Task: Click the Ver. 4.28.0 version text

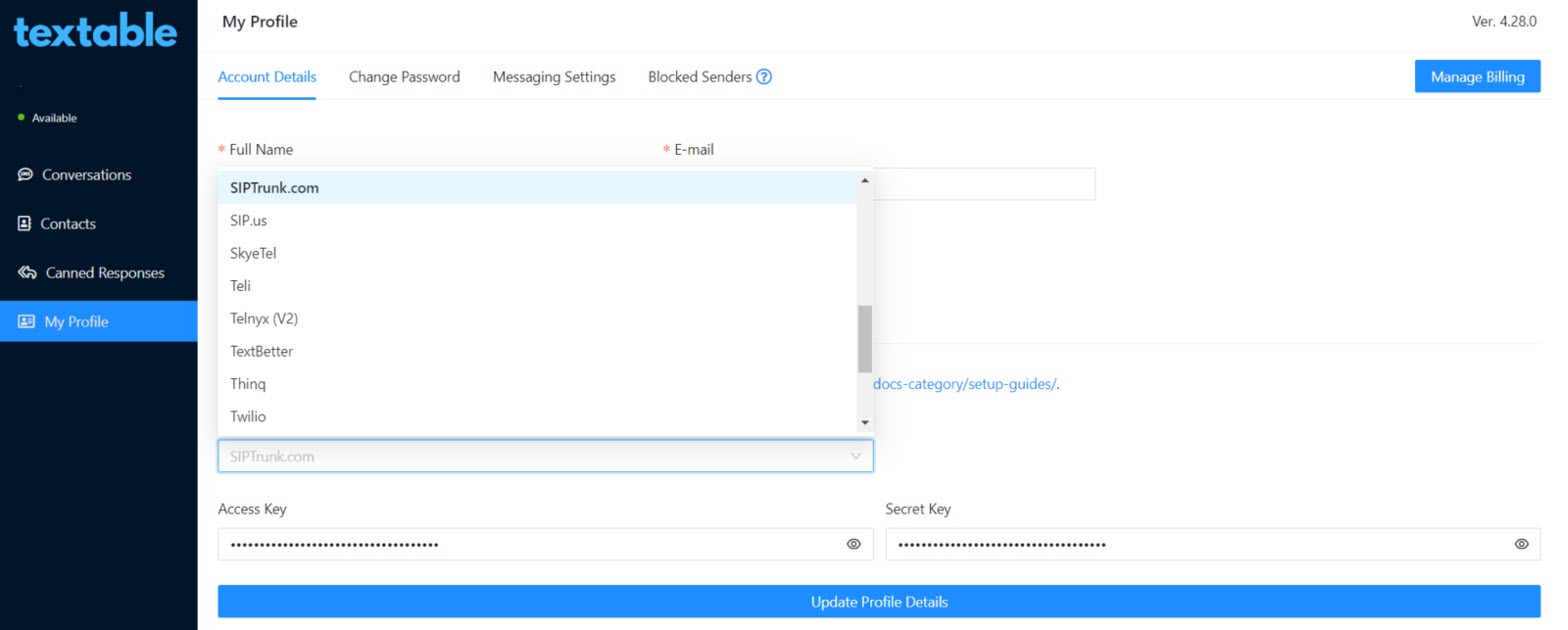Action: (1504, 21)
